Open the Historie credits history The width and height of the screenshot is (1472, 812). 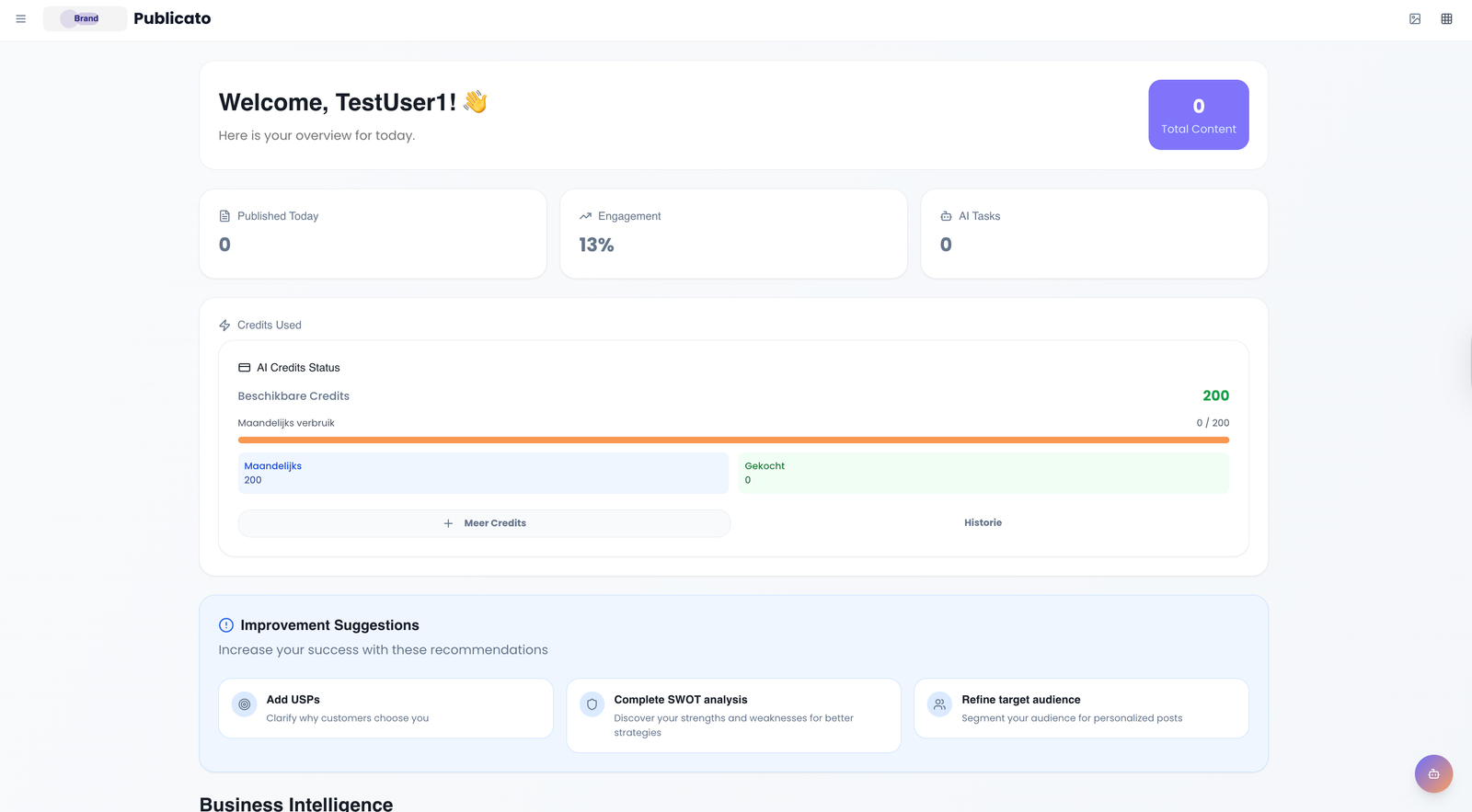coord(983,523)
